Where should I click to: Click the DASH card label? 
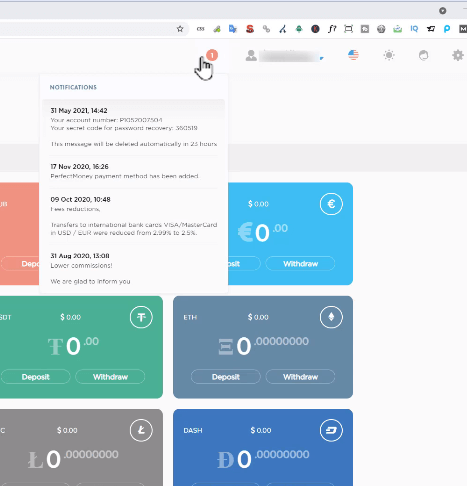(193, 430)
